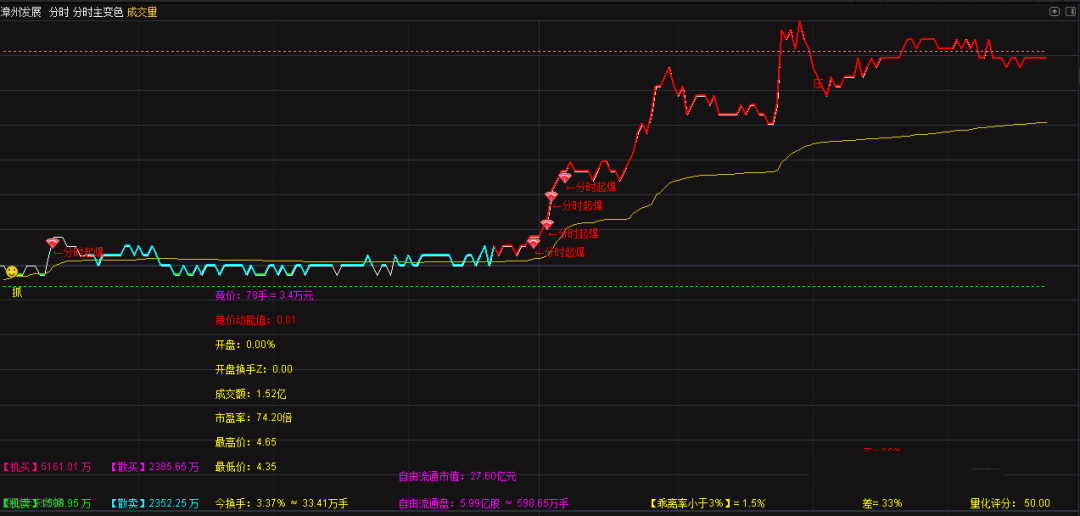Click the 最高价: 4.65 value

[245, 442]
